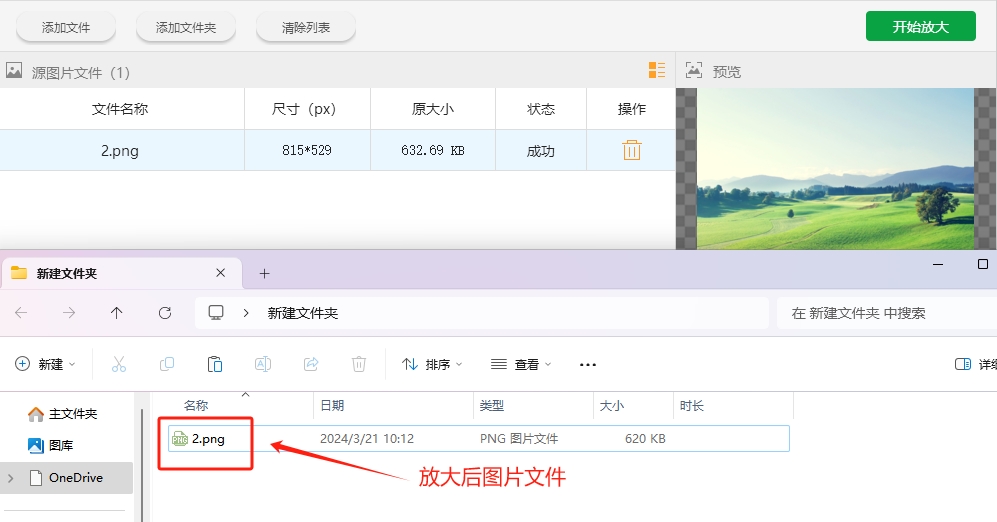Click the 状态 column header
Screen dimensions: 997x522
point(540,109)
